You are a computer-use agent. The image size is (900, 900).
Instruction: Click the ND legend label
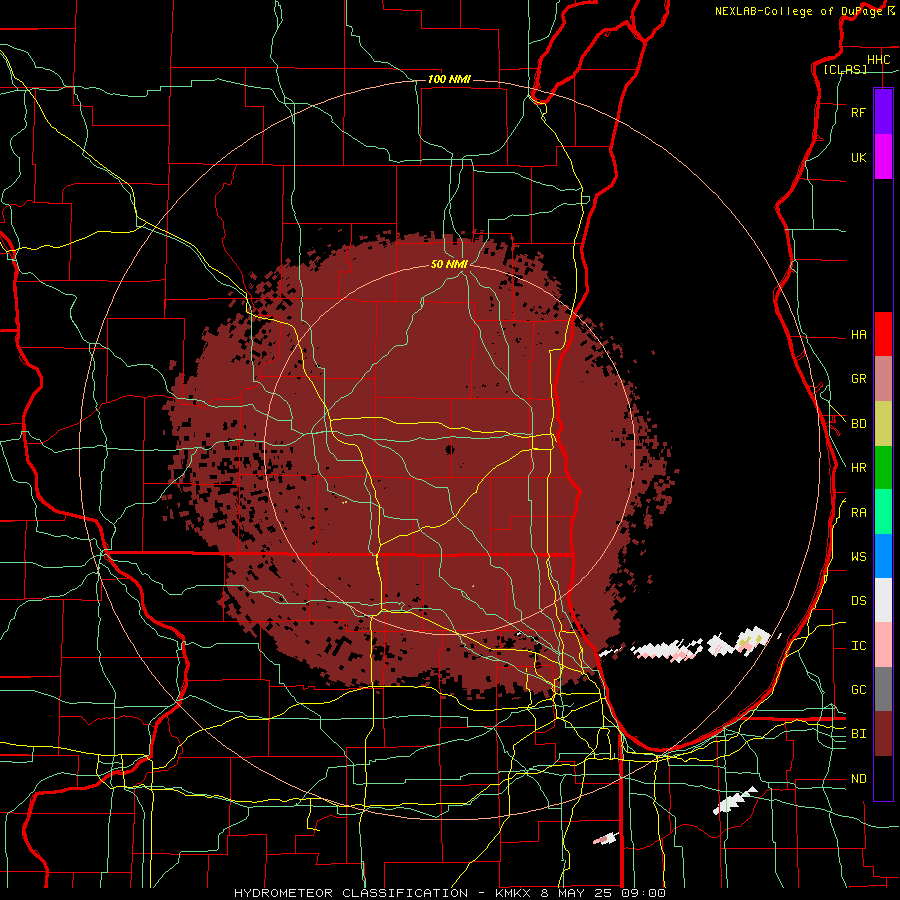[859, 779]
